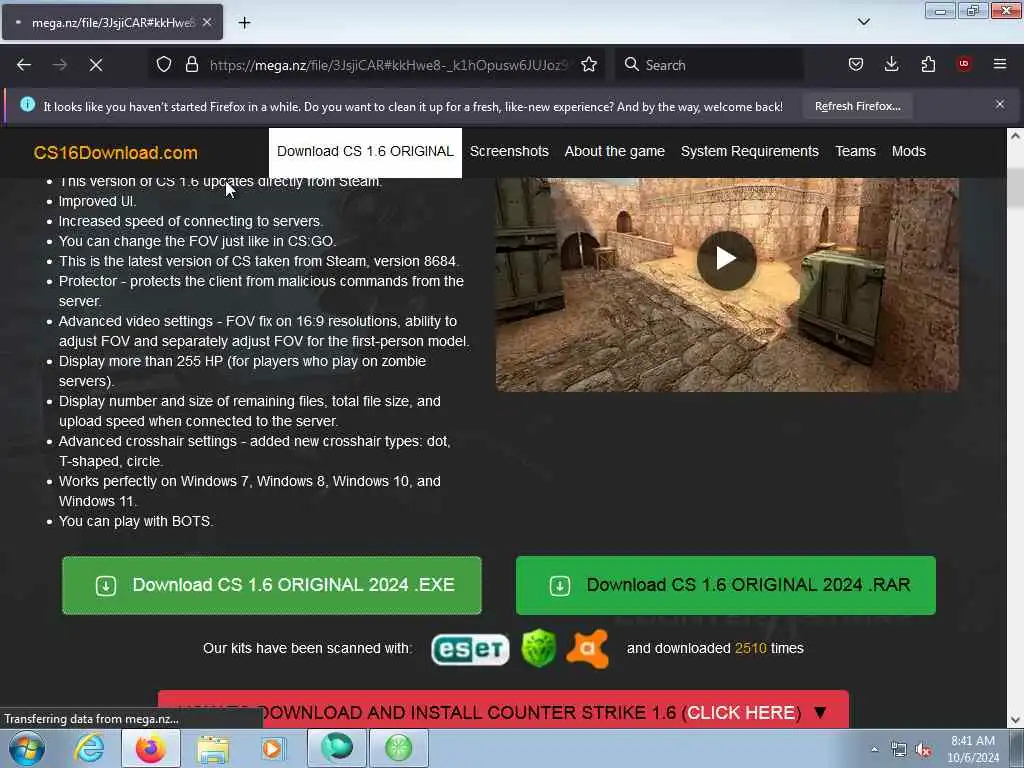
Task: Open the Firefox hamburger menu
Action: click(x=1000, y=64)
